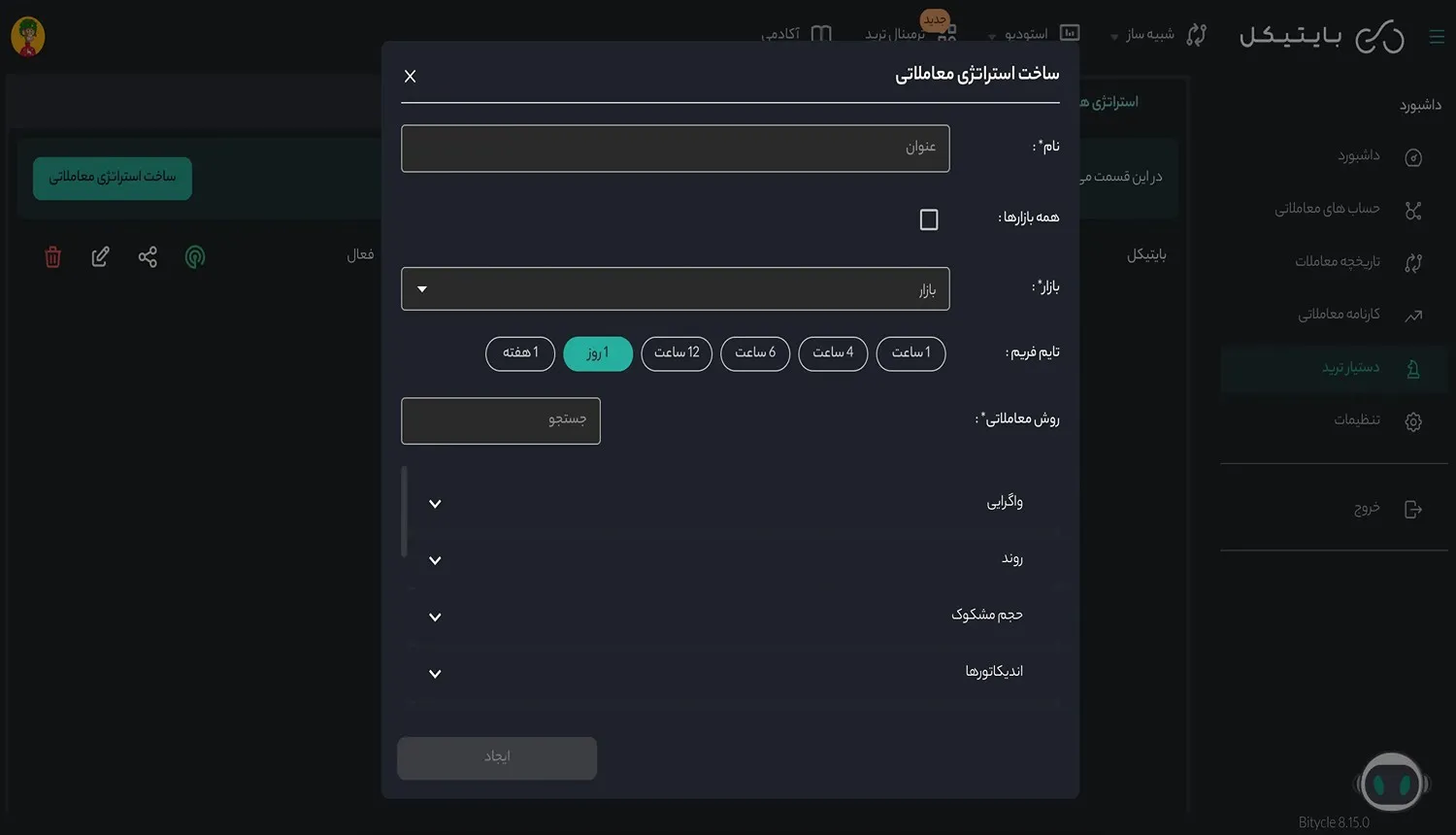Click the studio chart icon
Viewport: 1456px width, 835px height.
click(x=1070, y=33)
